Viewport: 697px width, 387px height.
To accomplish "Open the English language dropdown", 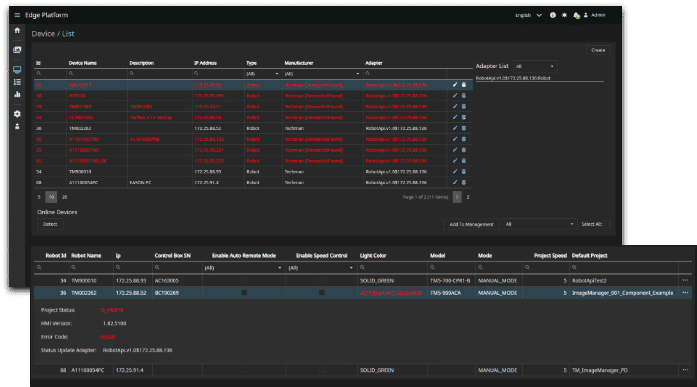I will click(x=528, y=15).
